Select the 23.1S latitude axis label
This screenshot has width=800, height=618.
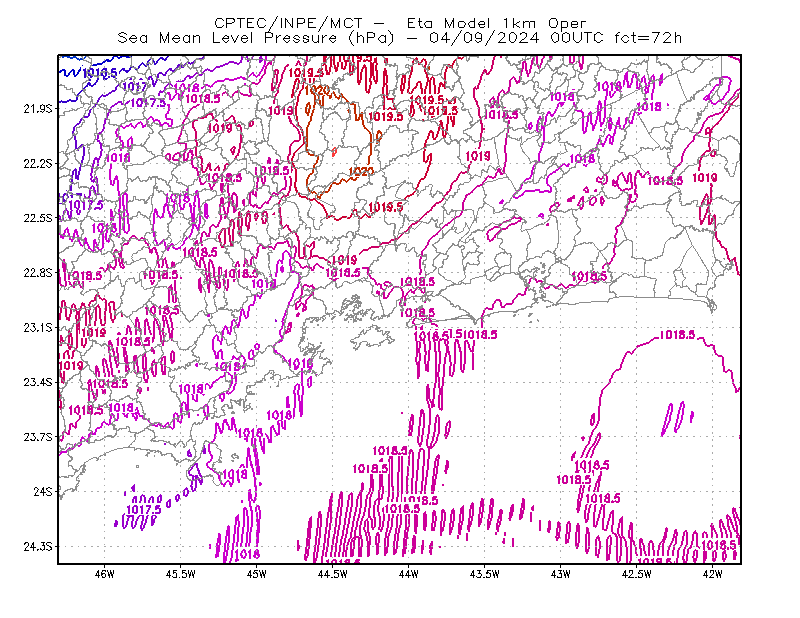click(38, 327)
